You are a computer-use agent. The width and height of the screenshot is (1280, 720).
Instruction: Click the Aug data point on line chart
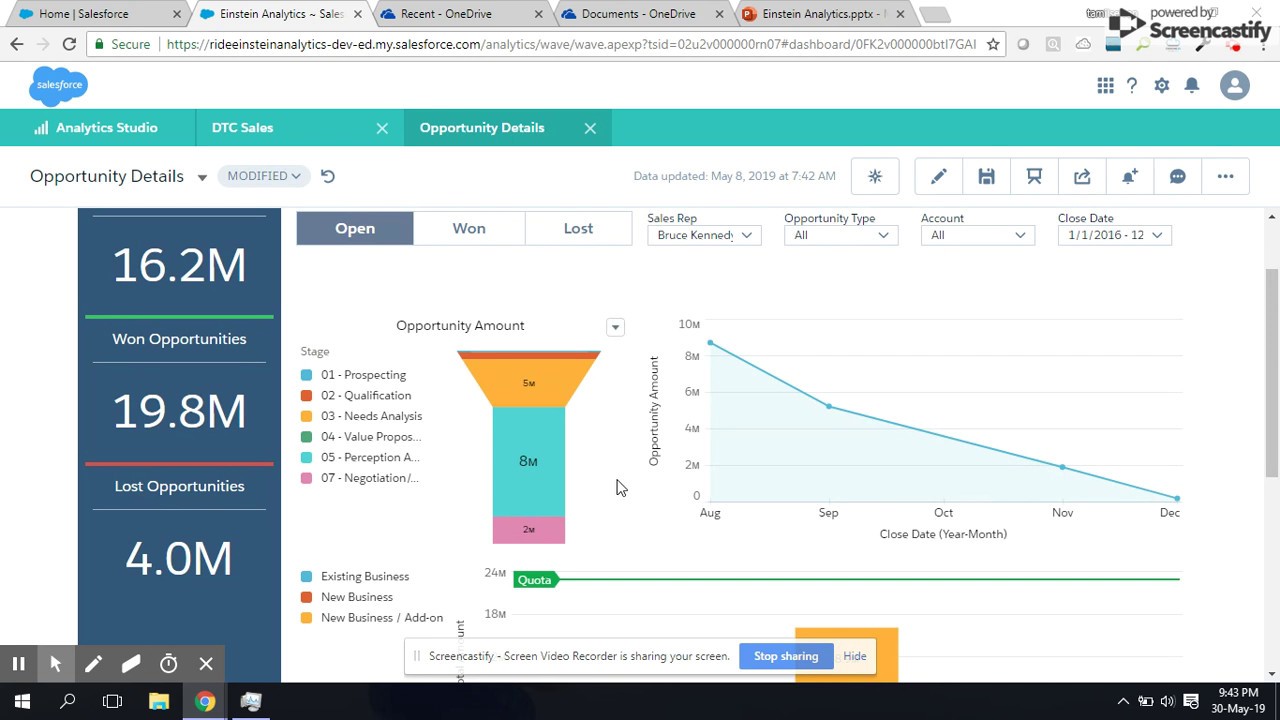coord(710,343)
